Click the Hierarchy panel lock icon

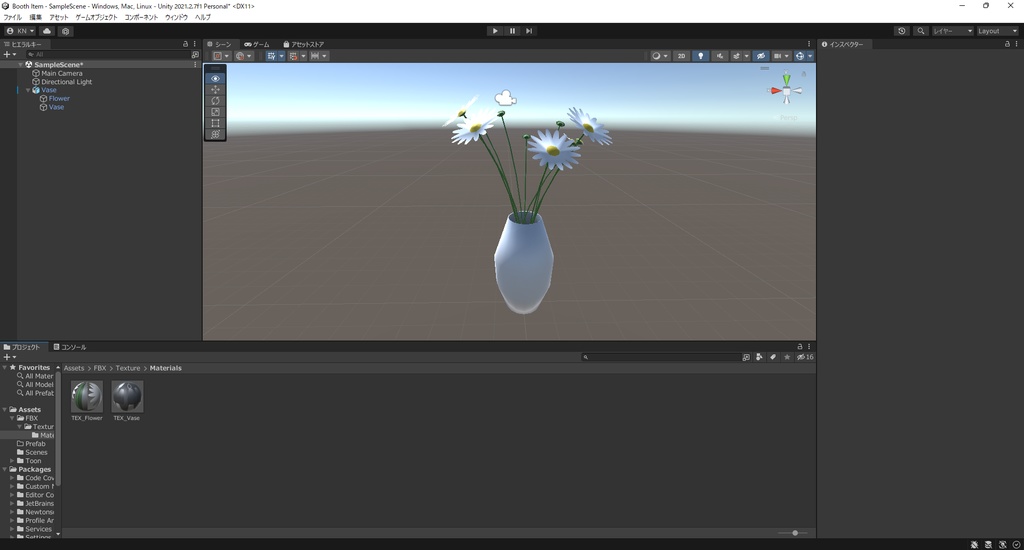pos(185,44)
